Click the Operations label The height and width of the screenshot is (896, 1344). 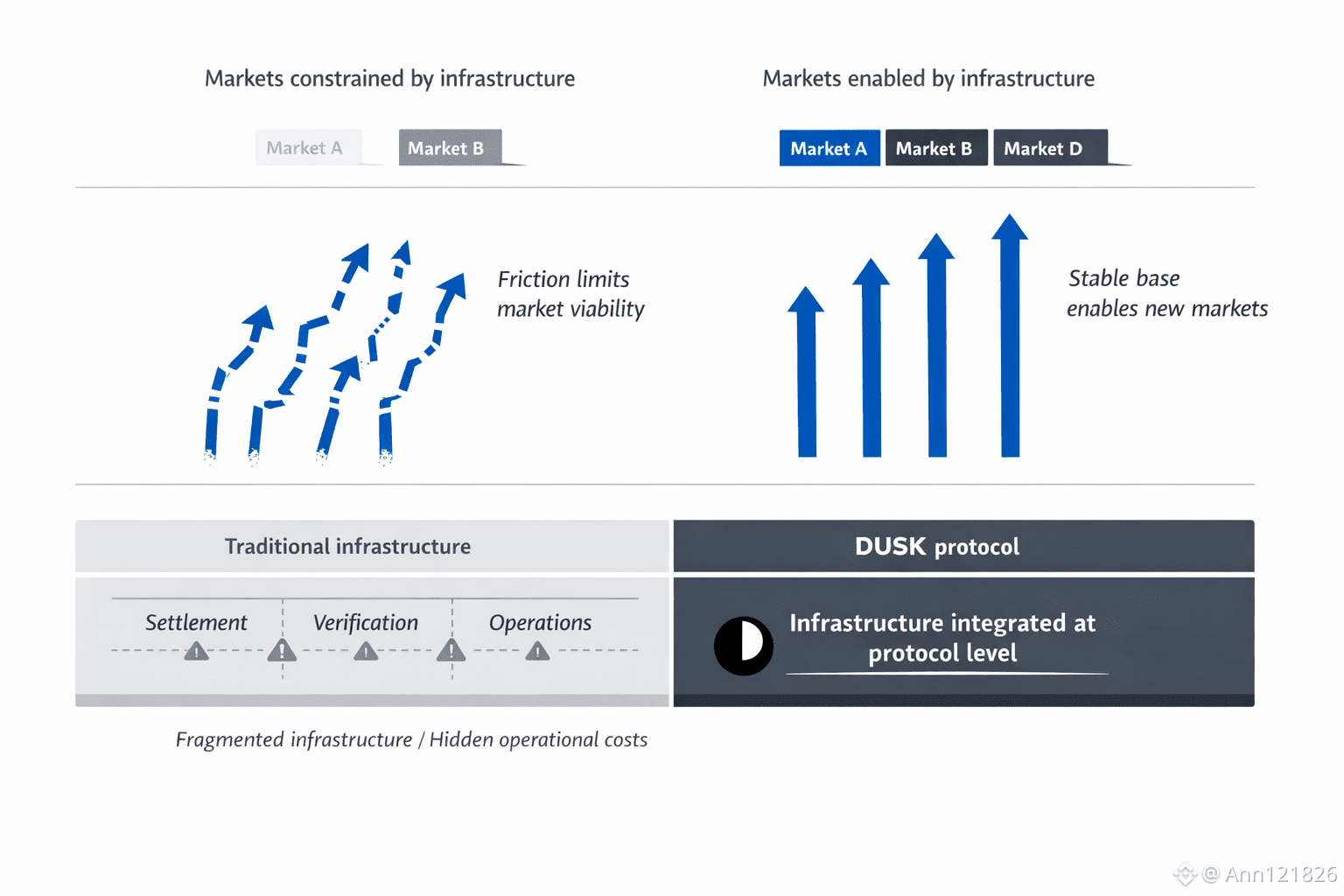pos(540,622)
